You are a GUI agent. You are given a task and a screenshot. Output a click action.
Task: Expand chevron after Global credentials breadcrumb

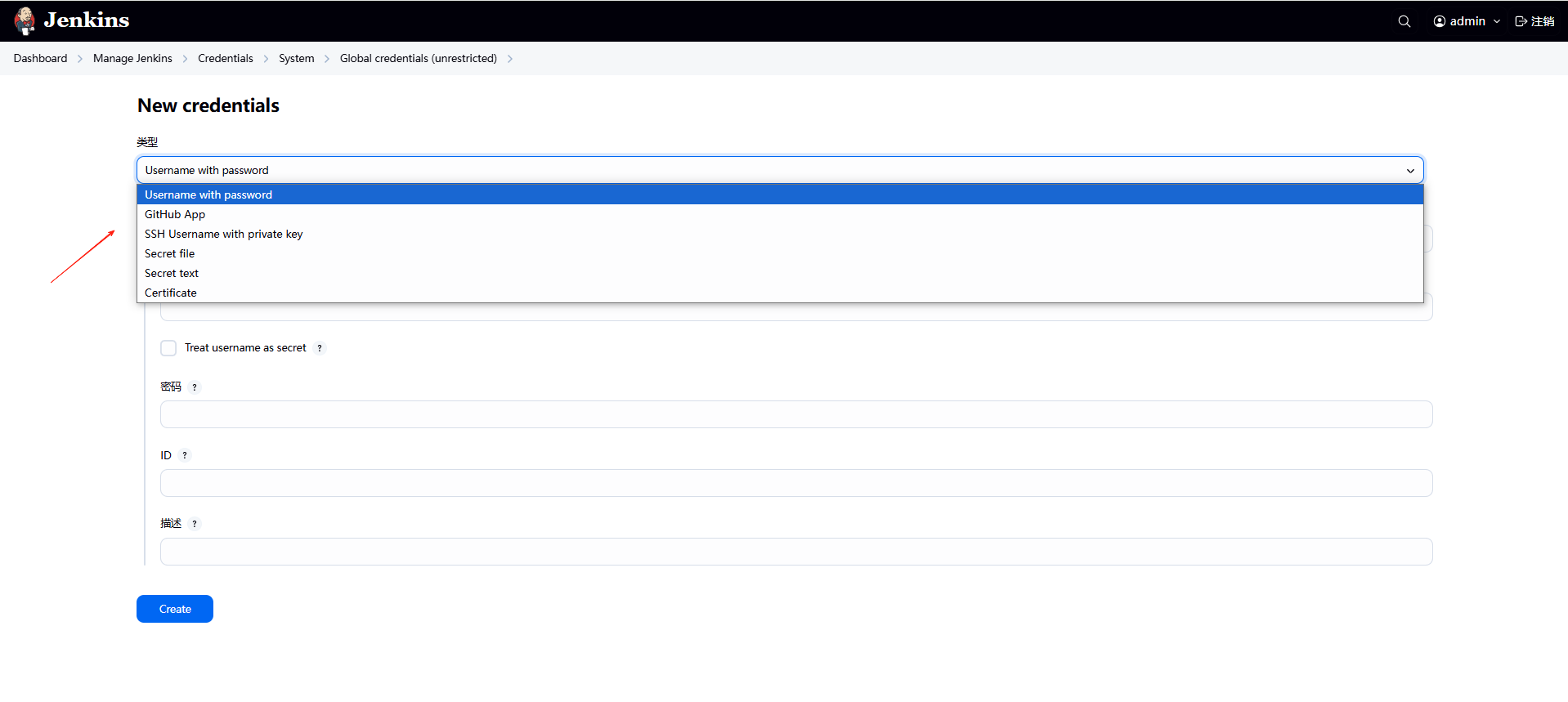coord(510,59)
